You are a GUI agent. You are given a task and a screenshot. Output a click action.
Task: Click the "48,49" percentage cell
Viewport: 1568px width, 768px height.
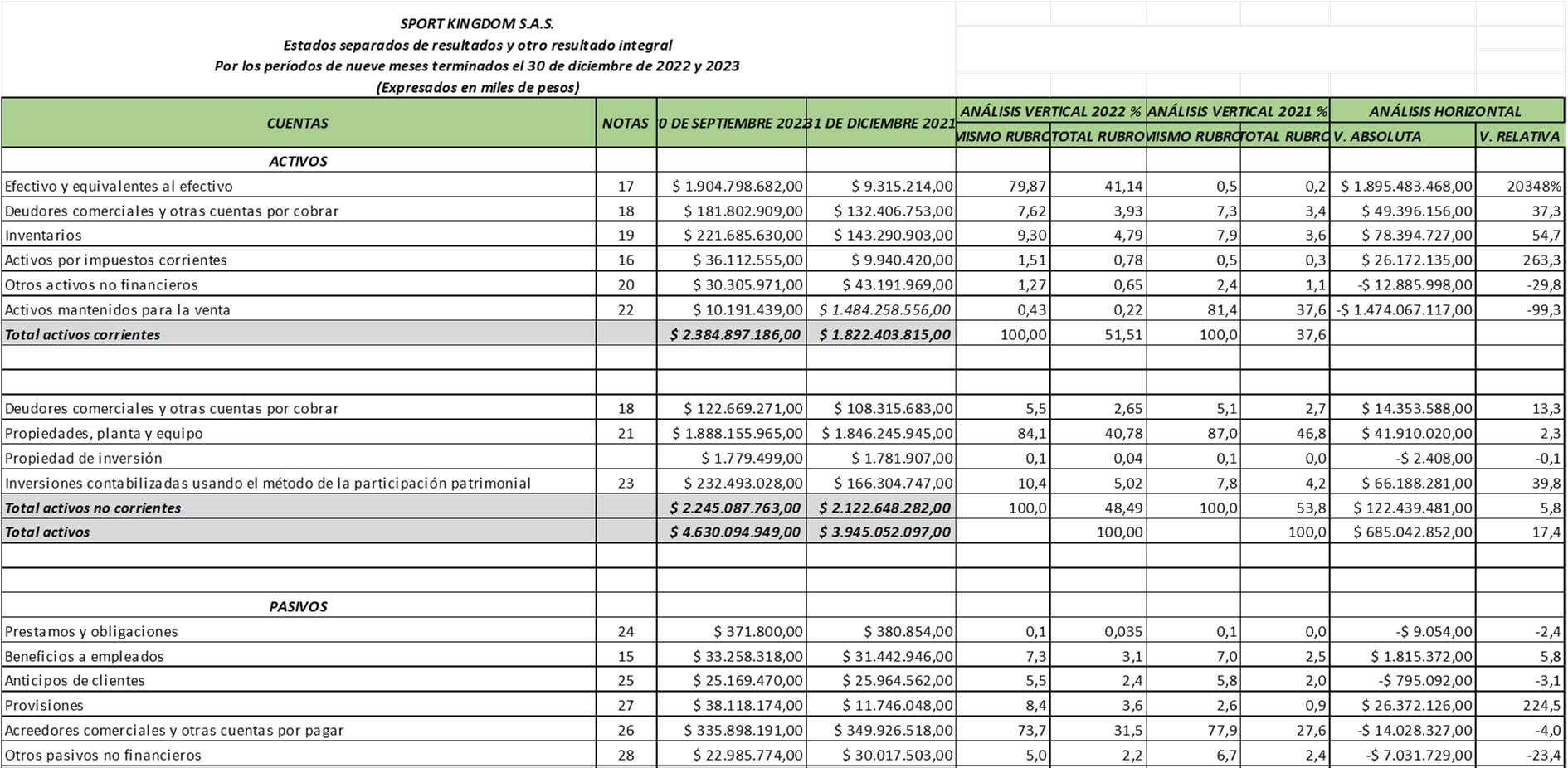[x=1098, y=508]
